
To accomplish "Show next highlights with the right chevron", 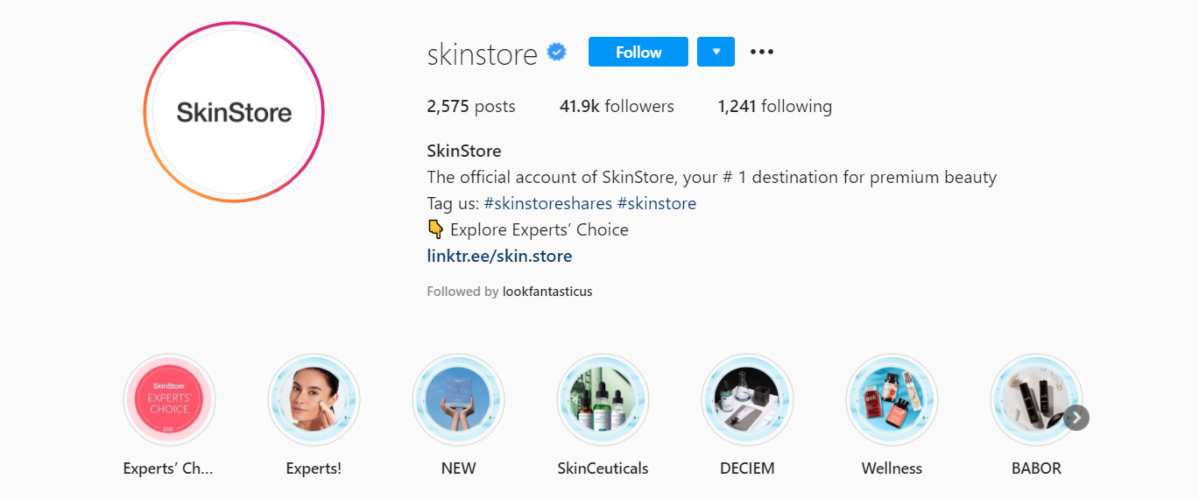I will pyautogui.click(x=1077, y=418).
